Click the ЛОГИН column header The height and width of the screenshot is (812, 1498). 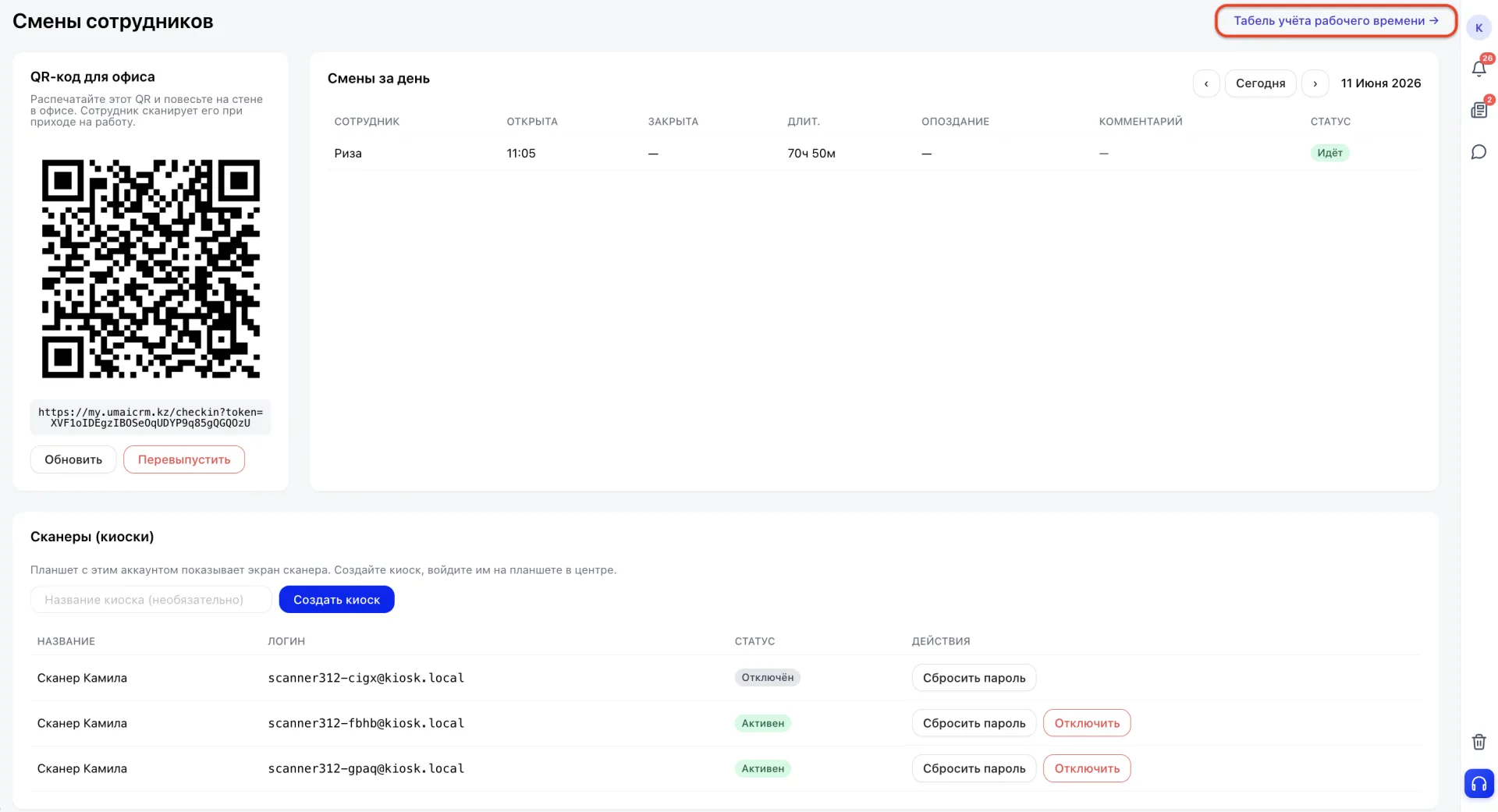(286, 641)
